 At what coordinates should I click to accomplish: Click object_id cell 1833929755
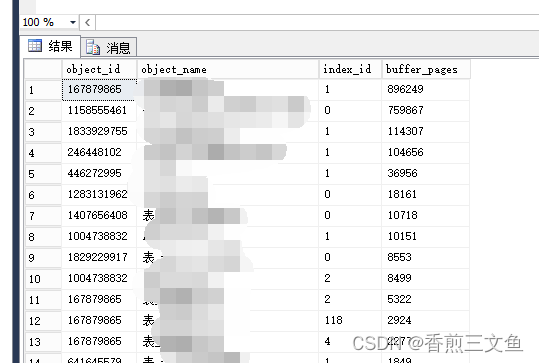coord(99,132)
